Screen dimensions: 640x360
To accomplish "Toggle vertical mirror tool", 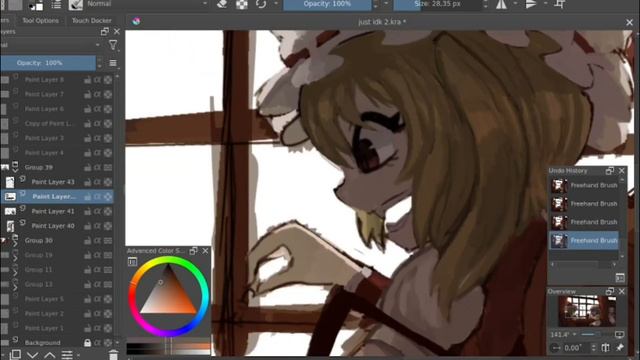I will [531, 4].
